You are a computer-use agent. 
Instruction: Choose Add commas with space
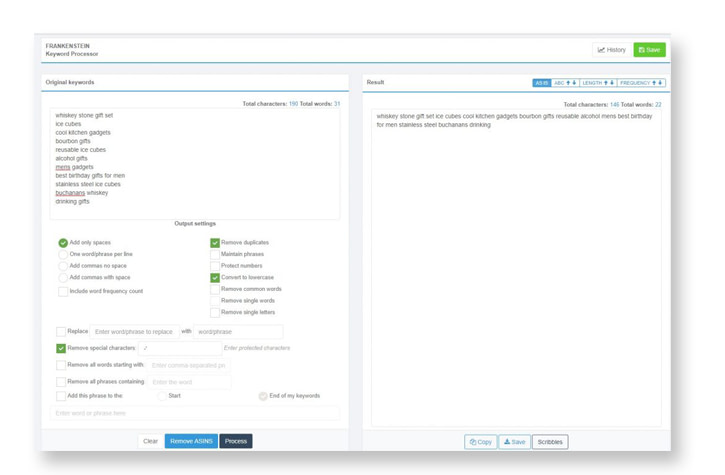coord(63,278)
